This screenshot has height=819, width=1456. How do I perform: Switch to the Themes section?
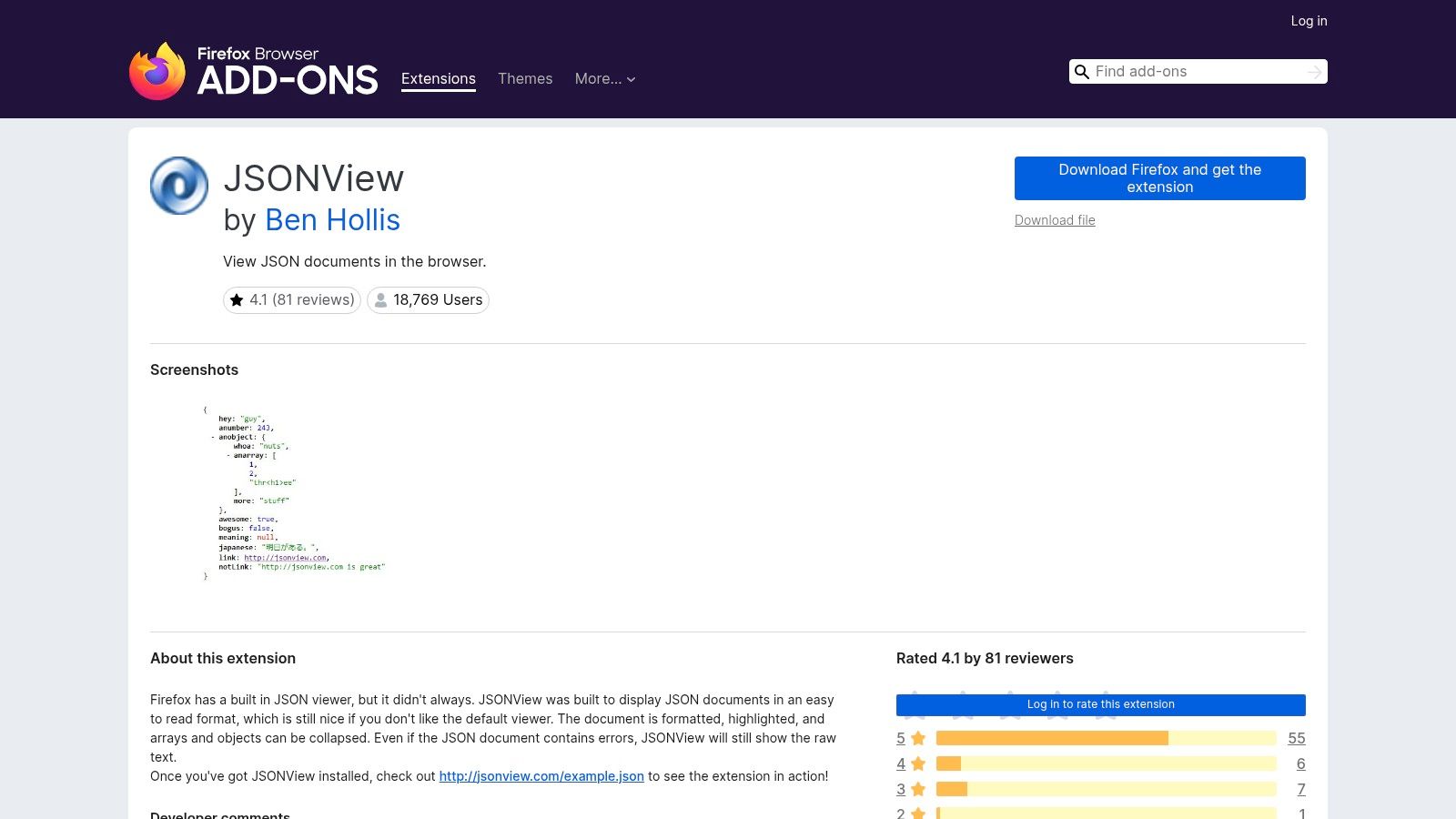tap(525, 79)
